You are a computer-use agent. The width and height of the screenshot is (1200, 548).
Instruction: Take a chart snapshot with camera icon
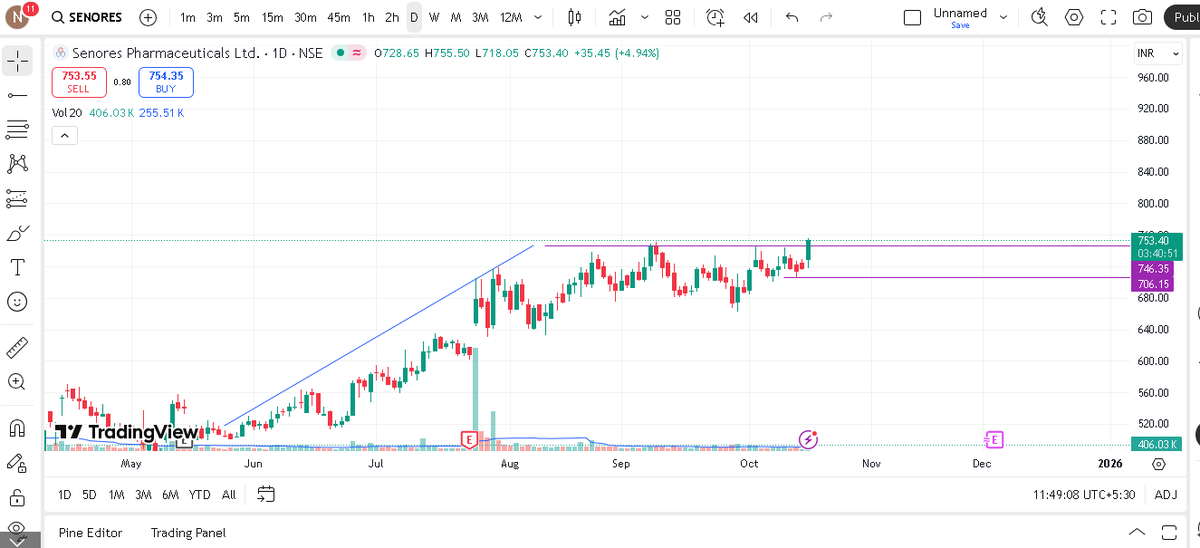[x=1142, y=17]
